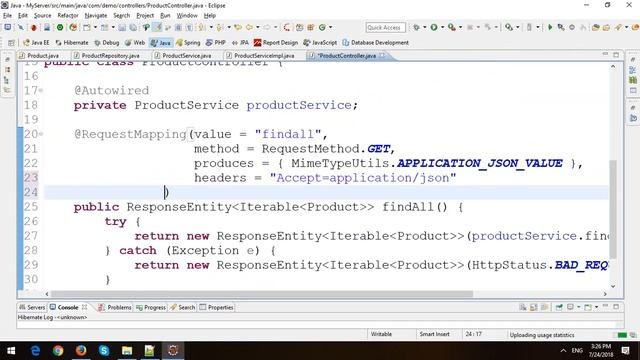Open Firefox from the taskbar
Screen dimensions: 640x360
(81, 351)
